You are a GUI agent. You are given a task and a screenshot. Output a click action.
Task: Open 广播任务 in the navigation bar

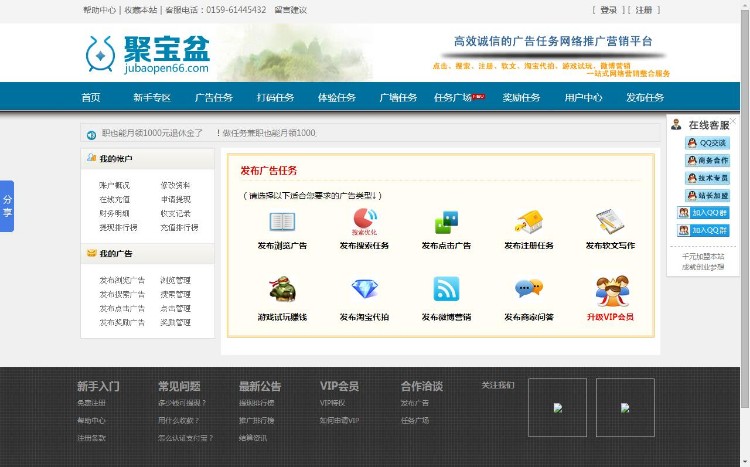[x=398, y=98]
